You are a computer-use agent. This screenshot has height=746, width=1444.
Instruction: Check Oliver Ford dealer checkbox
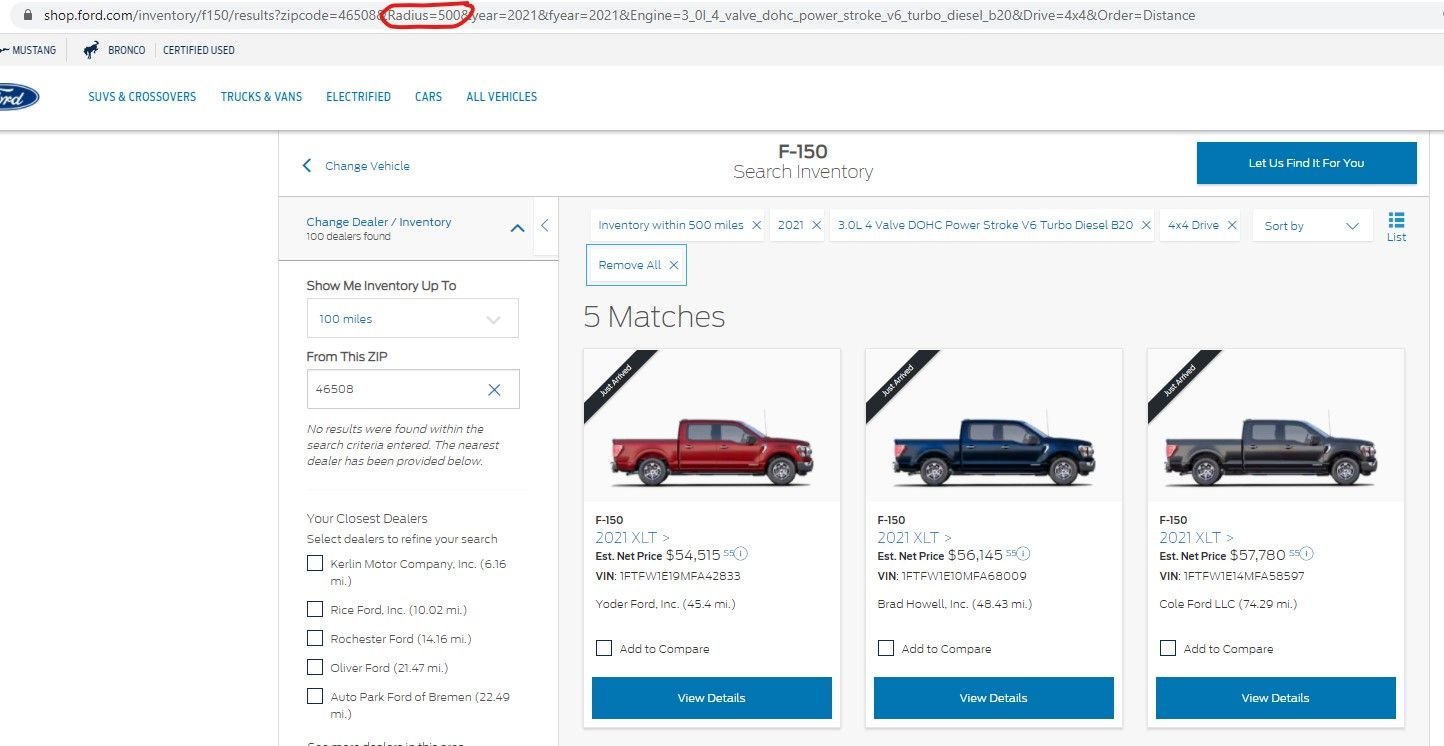(x=315, y=667)
